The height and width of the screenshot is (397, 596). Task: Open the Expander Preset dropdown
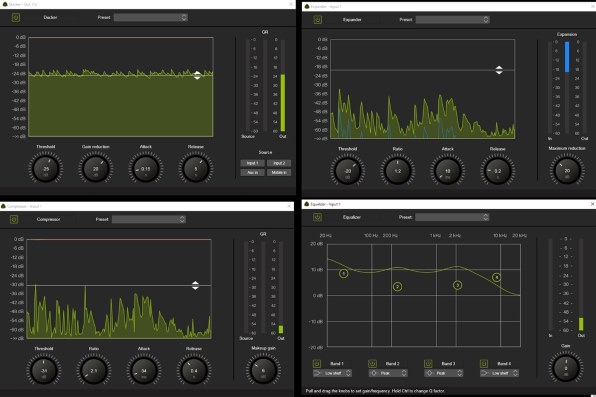452,19
